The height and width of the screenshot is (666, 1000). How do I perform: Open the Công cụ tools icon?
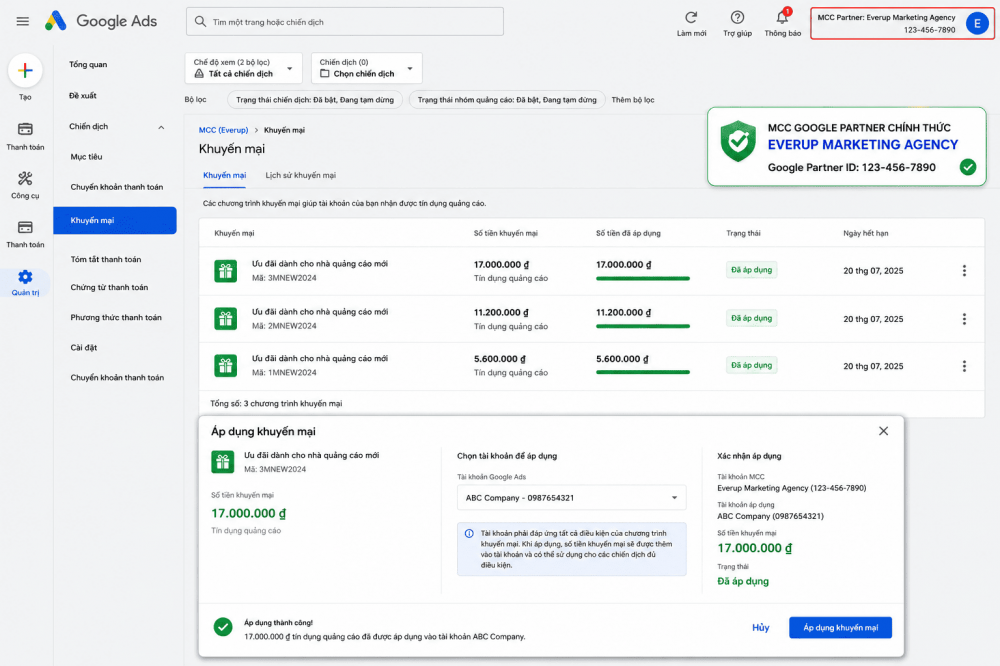click(x=25, y=178)
